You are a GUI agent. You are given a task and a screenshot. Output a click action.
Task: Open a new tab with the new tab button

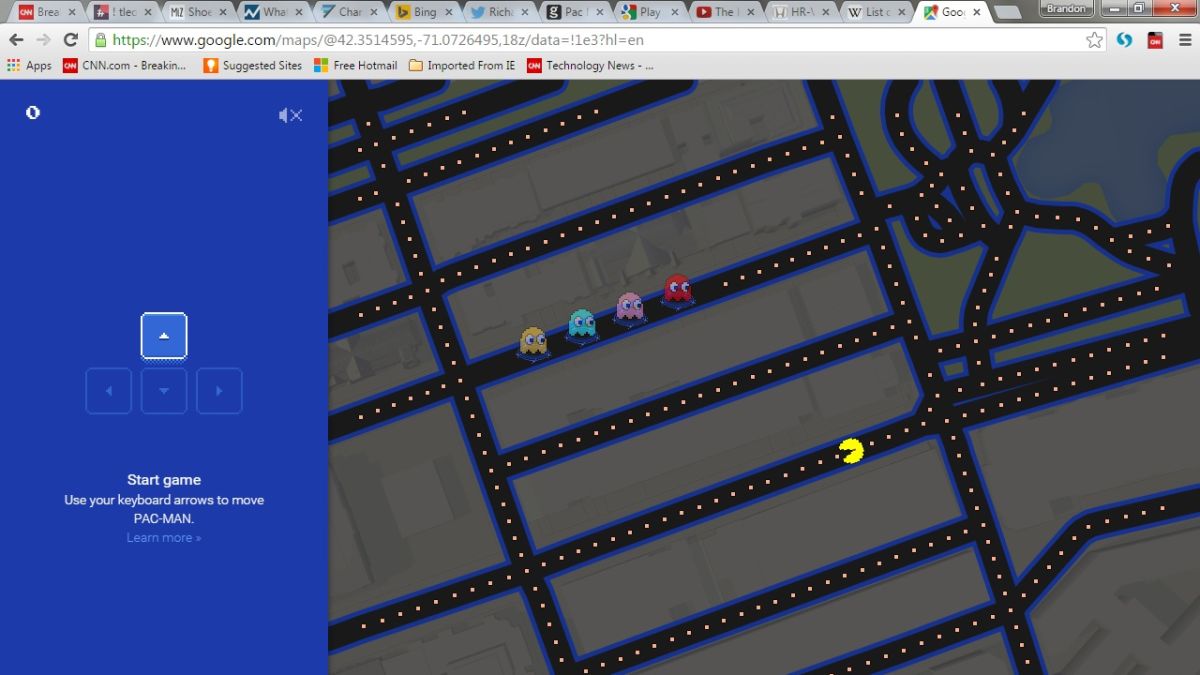[1008, 13]
